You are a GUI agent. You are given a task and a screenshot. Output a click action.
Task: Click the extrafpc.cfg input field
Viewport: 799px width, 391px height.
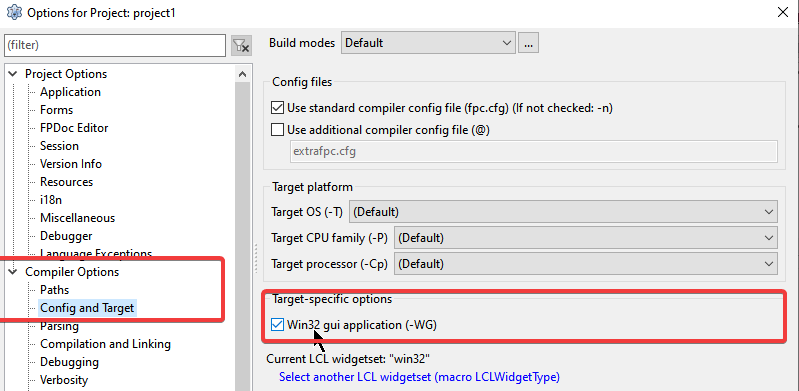pyautogui.click(x=534, y=152)
